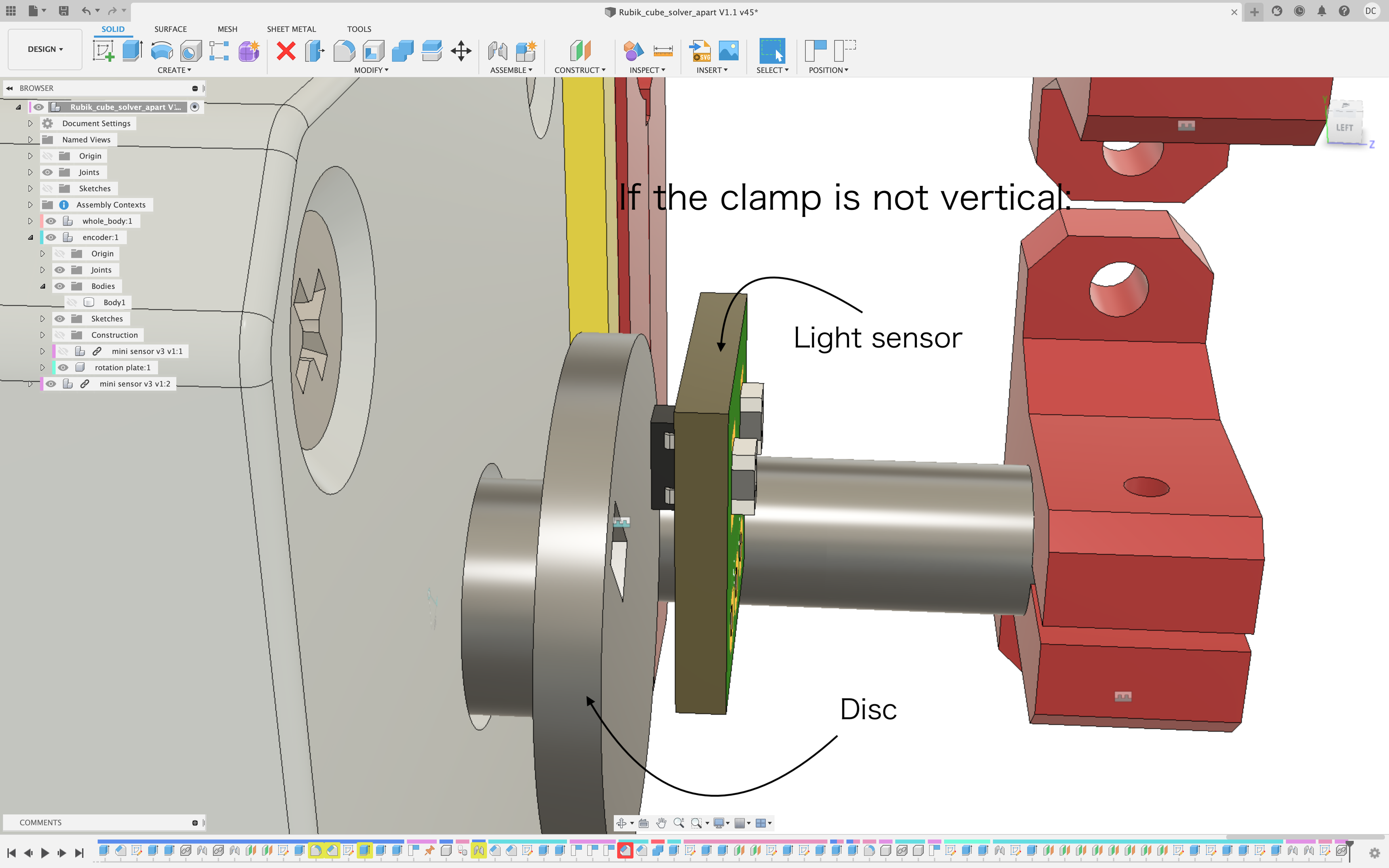Image resolution: width=1389 pixels, height=868 pixels.
Task: Open timeline settings gear
Action: tap(1374, 852)
